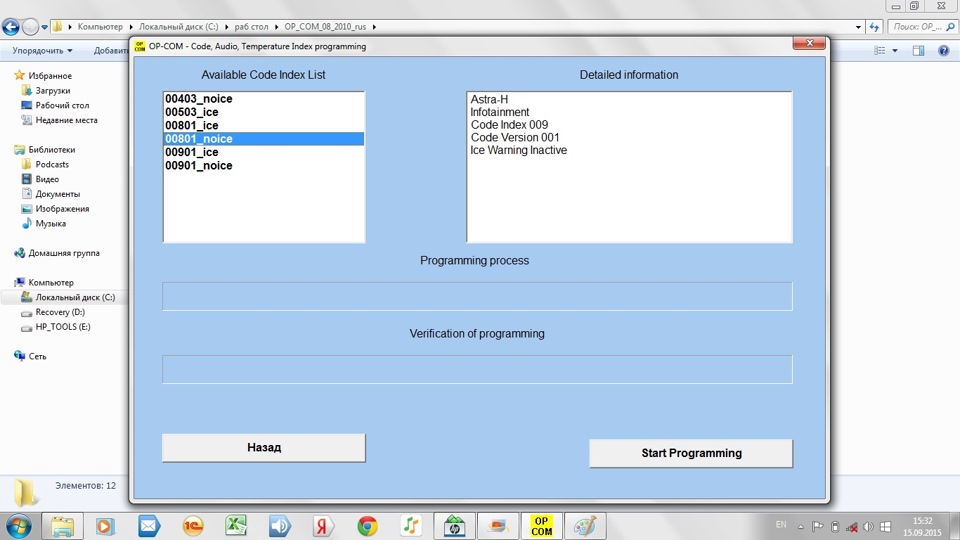
Task: Open Домашняя группа in navigation pane
Action: tap(64, 253)
